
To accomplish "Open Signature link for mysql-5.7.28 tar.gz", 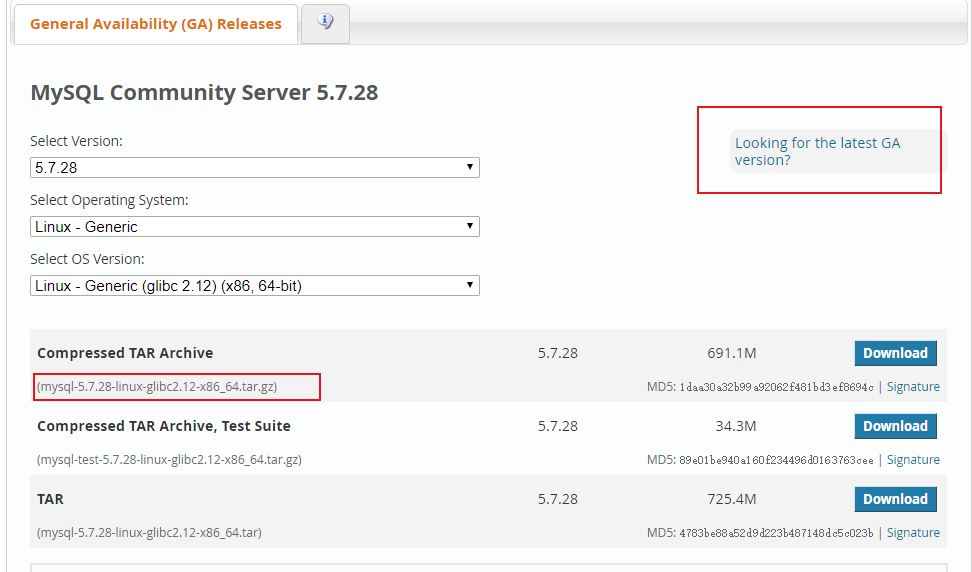I will (x=913, y=387).
